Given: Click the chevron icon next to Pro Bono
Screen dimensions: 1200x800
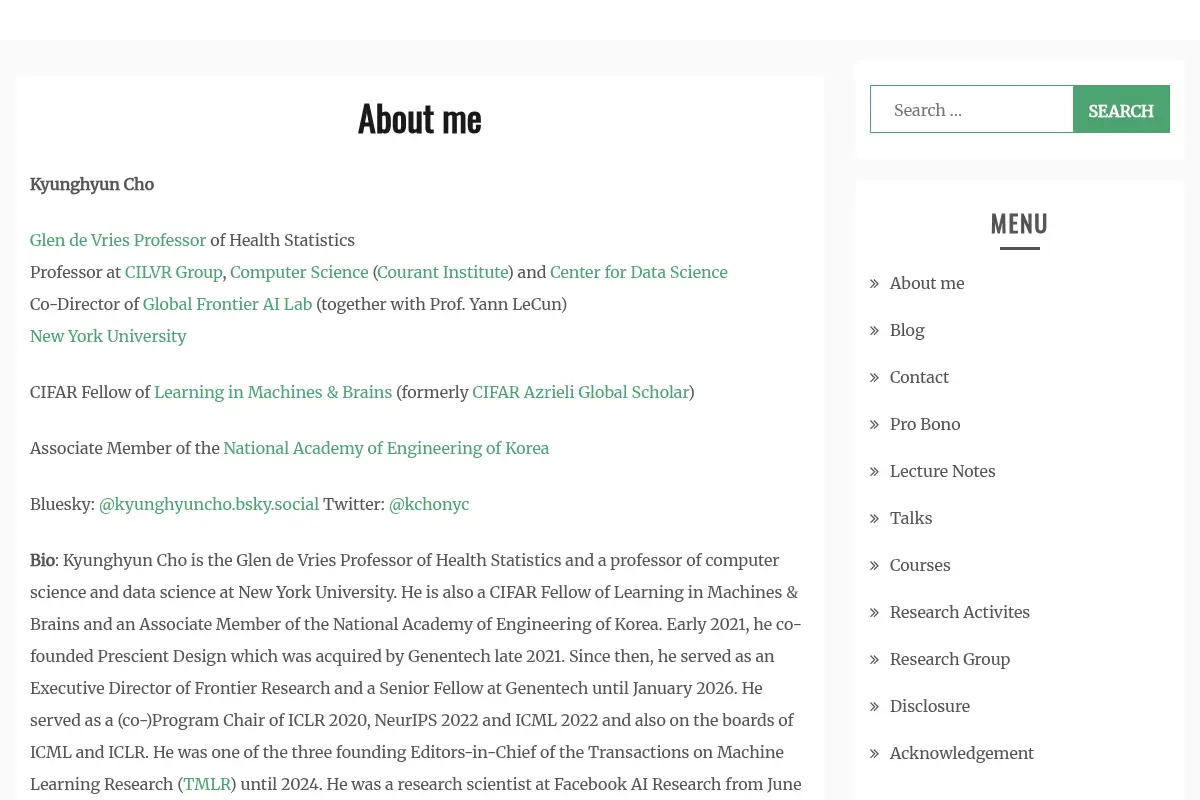Looking at the screenshot, I should 875,425.
